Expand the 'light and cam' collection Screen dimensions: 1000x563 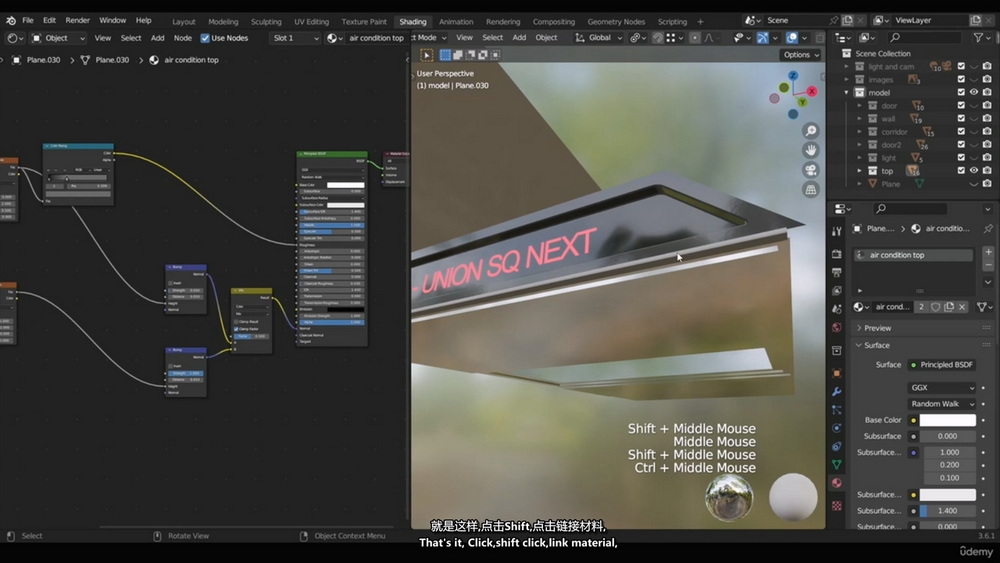point(846,66)
